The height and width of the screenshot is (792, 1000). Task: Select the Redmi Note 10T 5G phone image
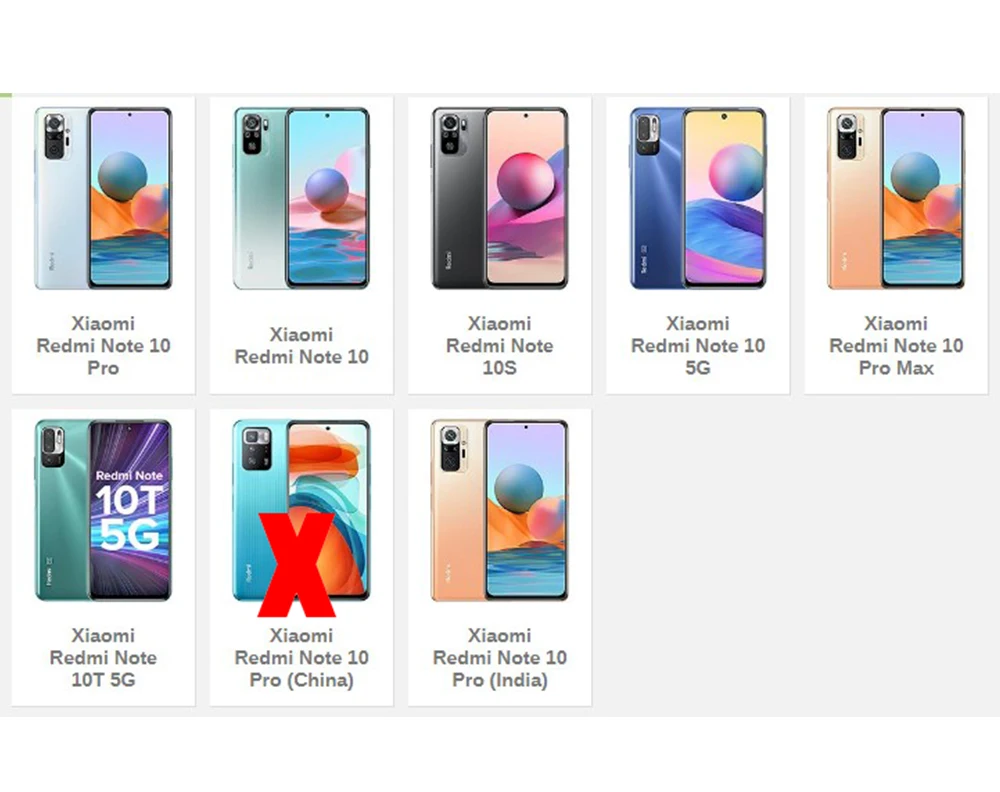(x=103, y=510)
